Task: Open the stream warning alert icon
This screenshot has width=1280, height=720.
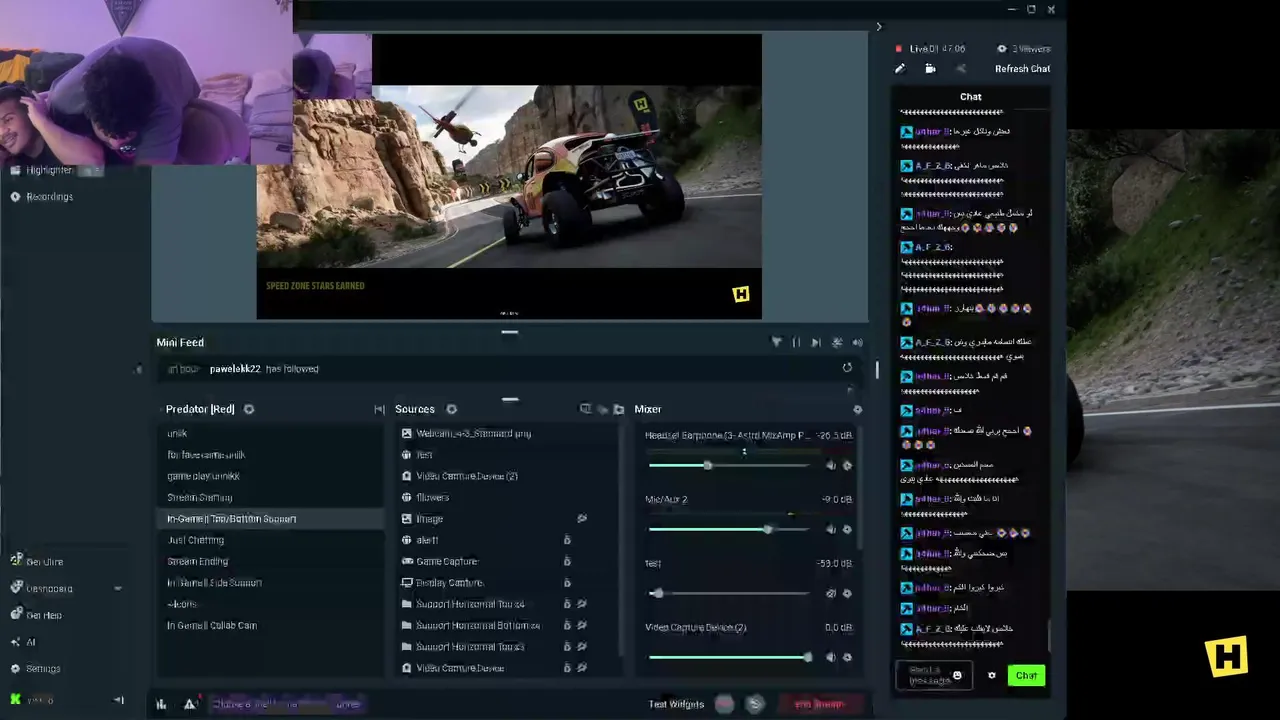Action: coord(190,704)
